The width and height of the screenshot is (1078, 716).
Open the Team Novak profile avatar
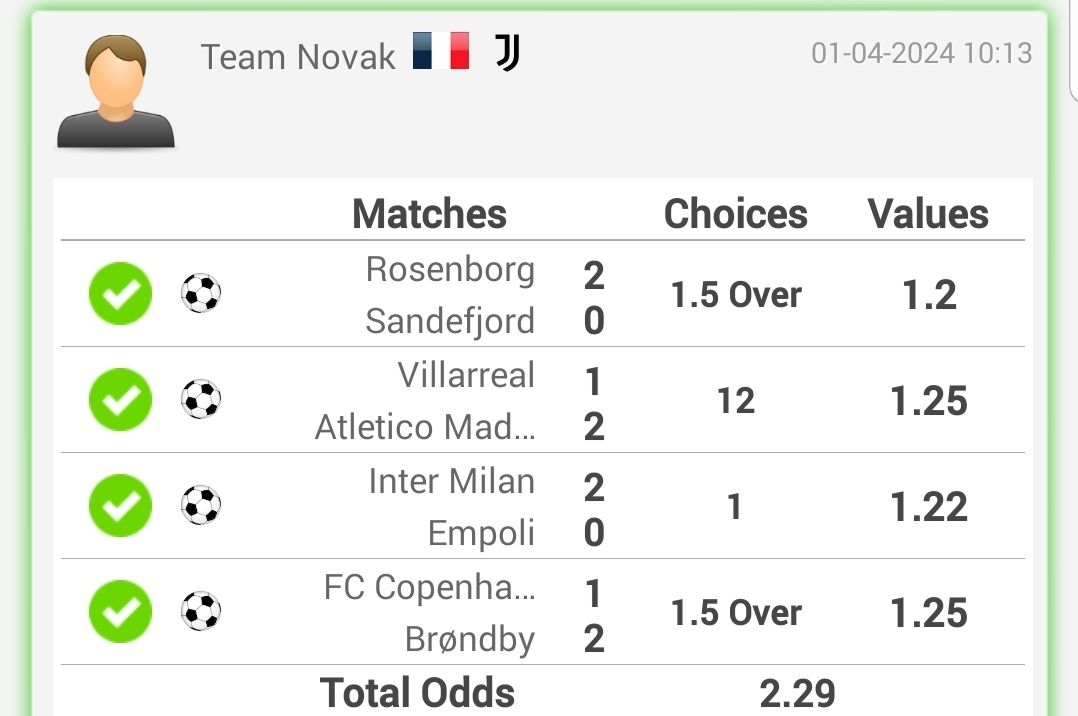coord(116,91)
